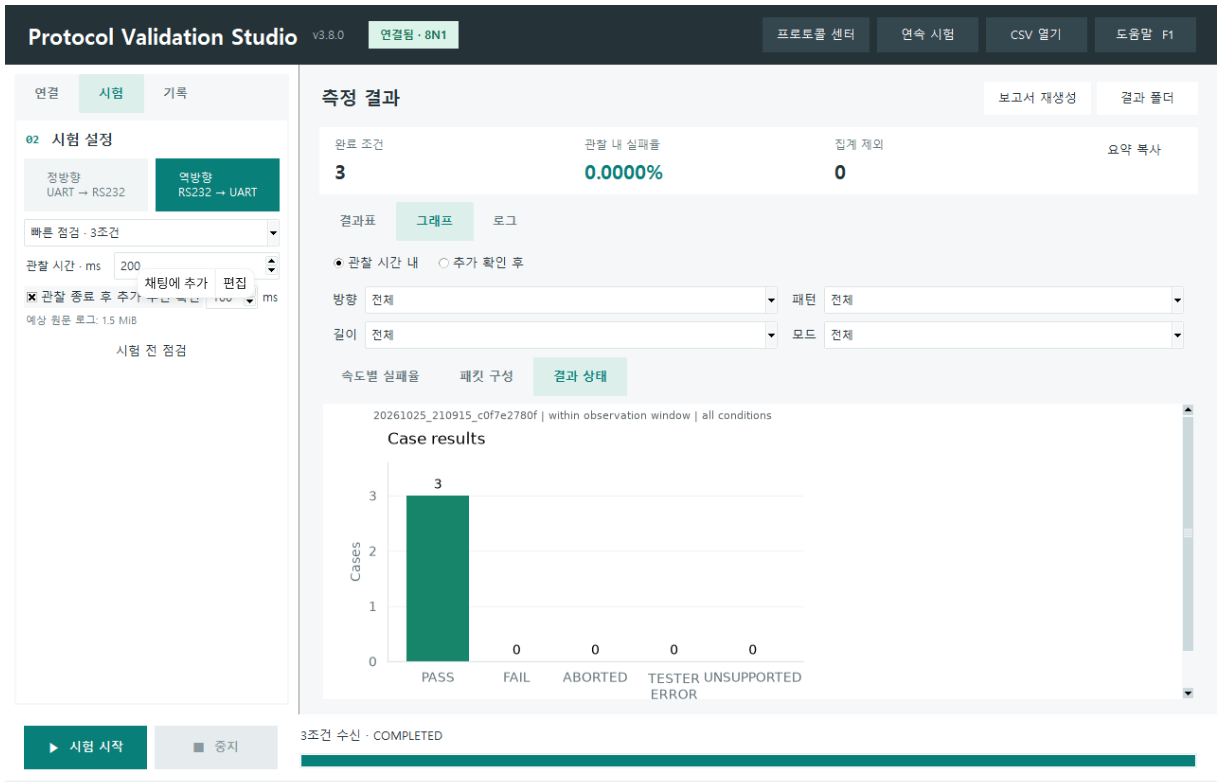Click the UNSUPPORTED axis label
Viewport: 1225px width, 782px height.
pos(753,677)
